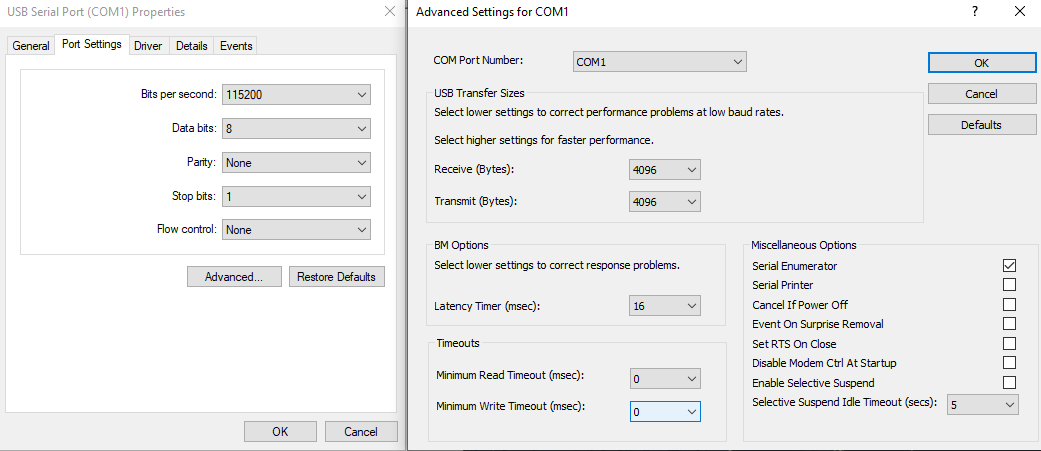
Task: Check Cancel If Power Off
Action: tap(1009, 305)
